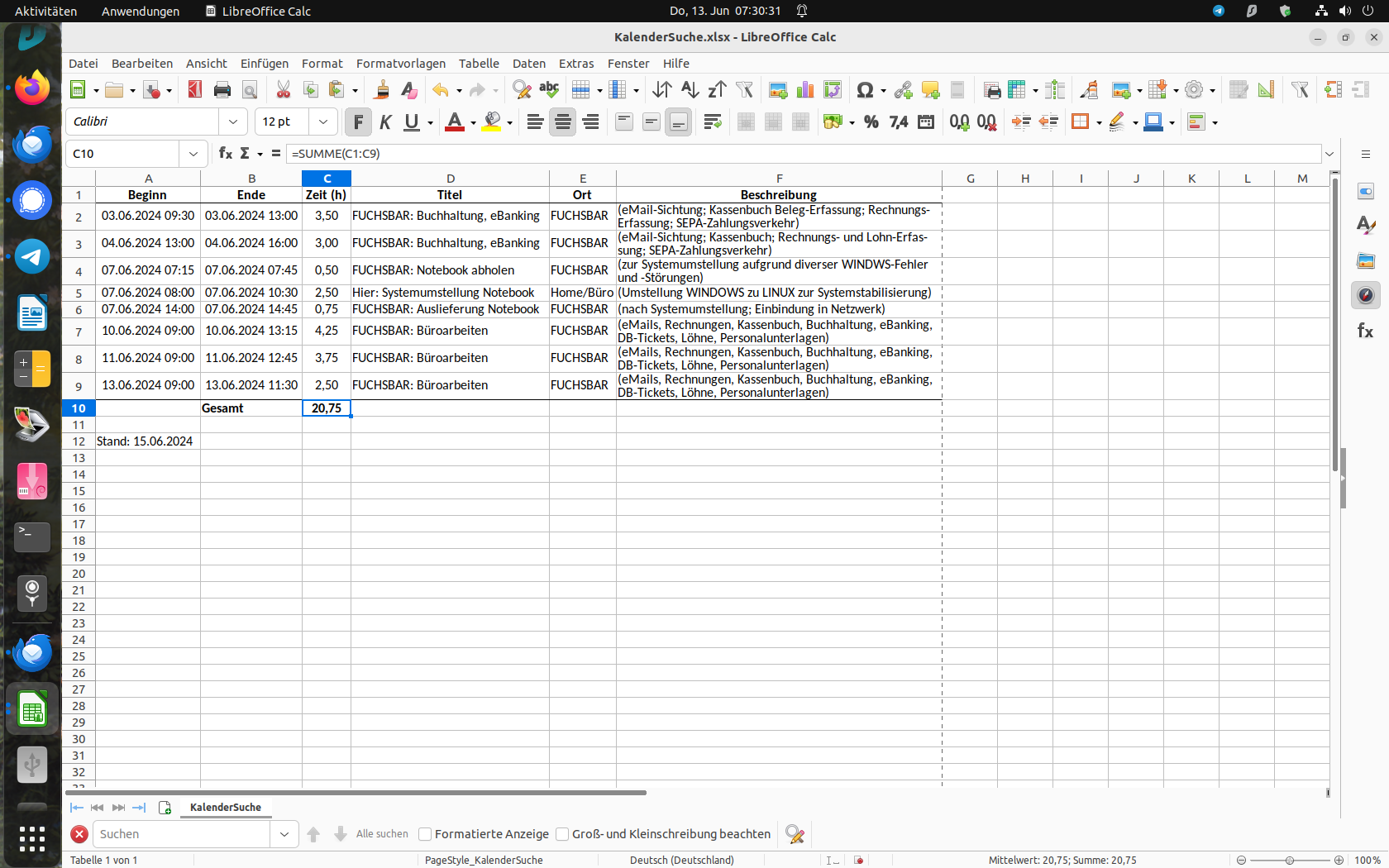Click column F header
The width and height of the screenshot is (1389, 868).
point(778,179)
